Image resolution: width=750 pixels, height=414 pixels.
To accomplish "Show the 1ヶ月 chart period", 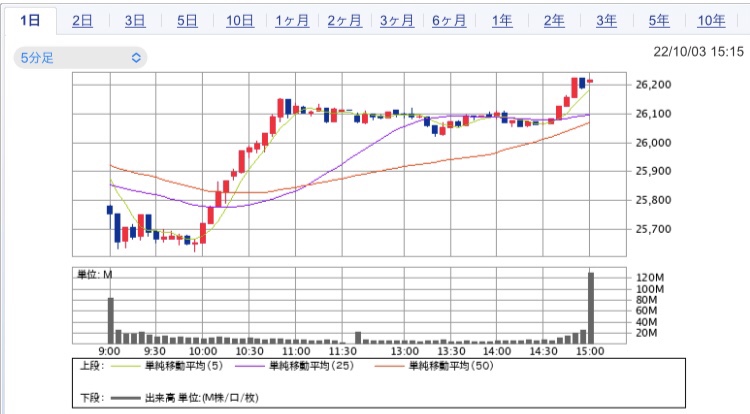I will point(291,21).
